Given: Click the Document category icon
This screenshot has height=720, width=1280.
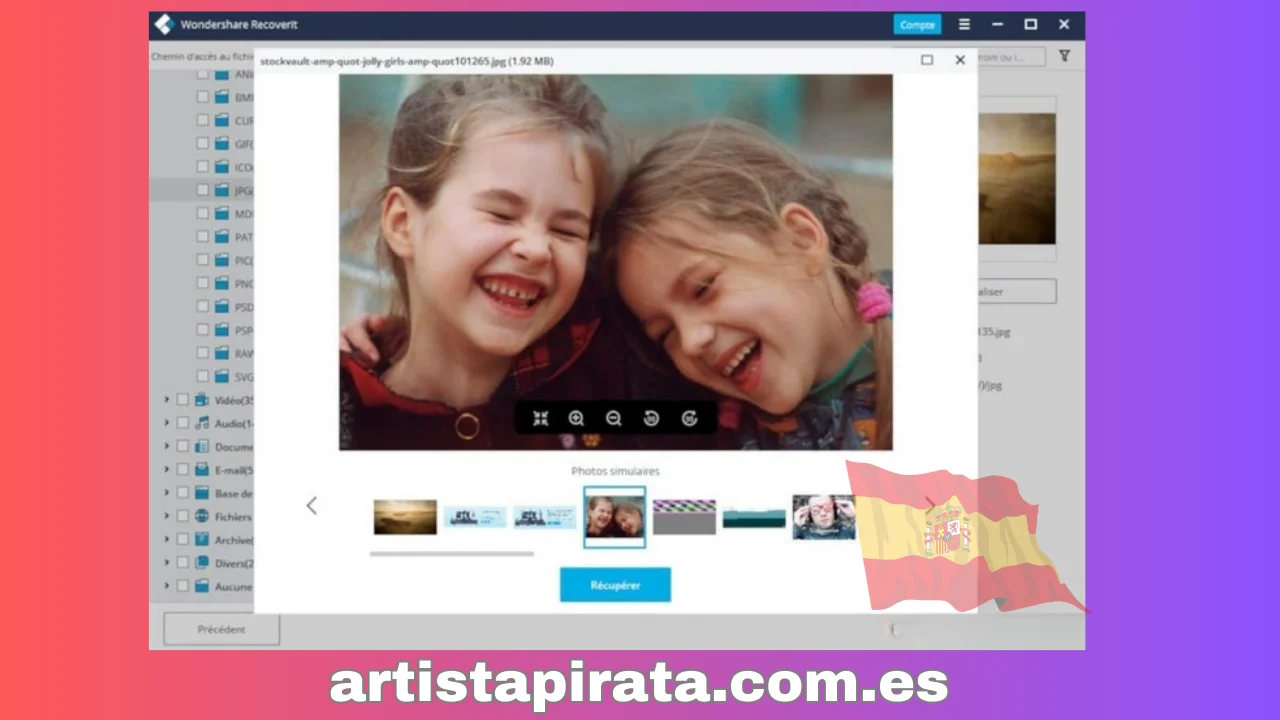Looking at the screenshot, I should click(x=201, y=447).
